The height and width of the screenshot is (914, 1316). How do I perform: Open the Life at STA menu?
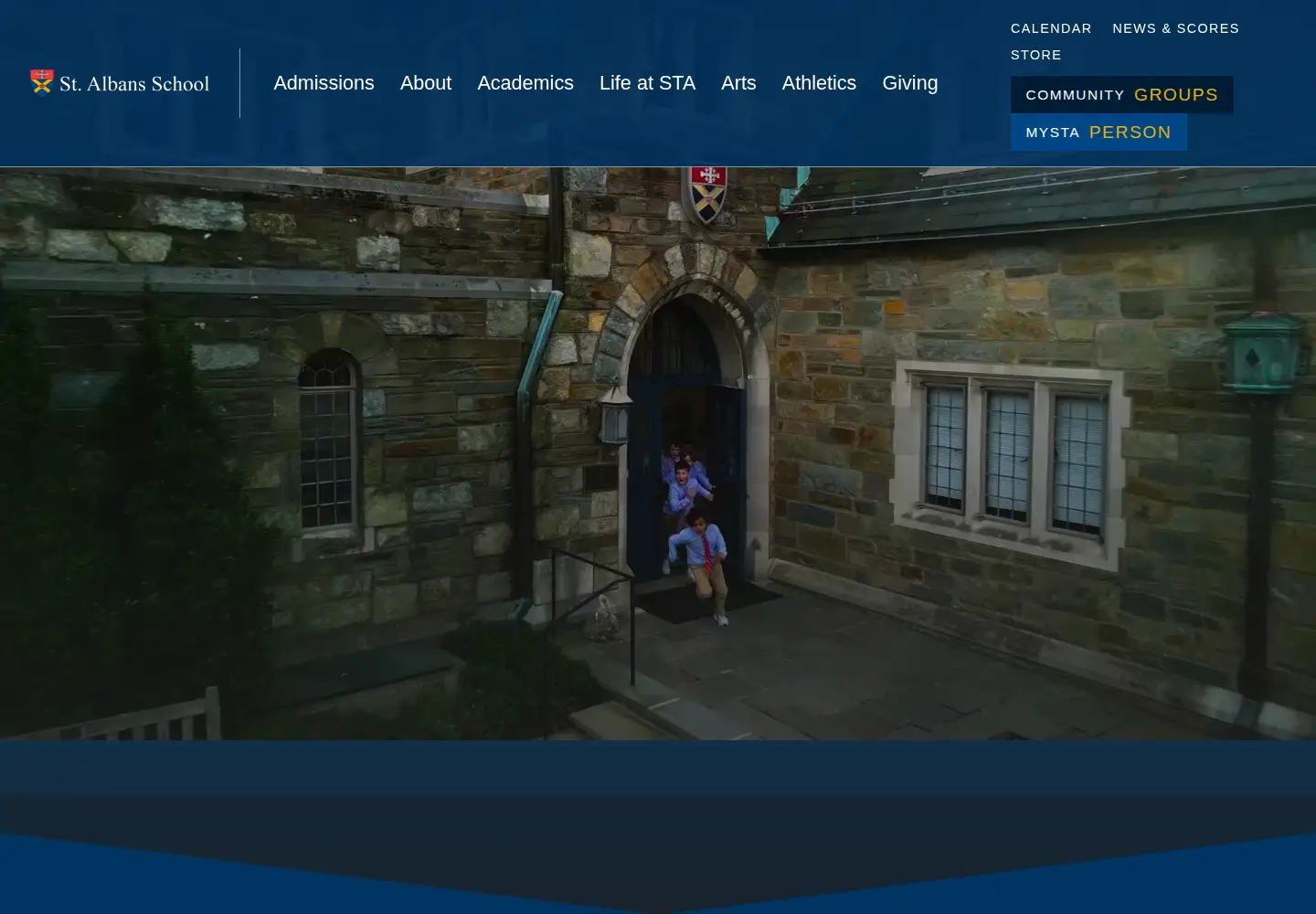647,83
